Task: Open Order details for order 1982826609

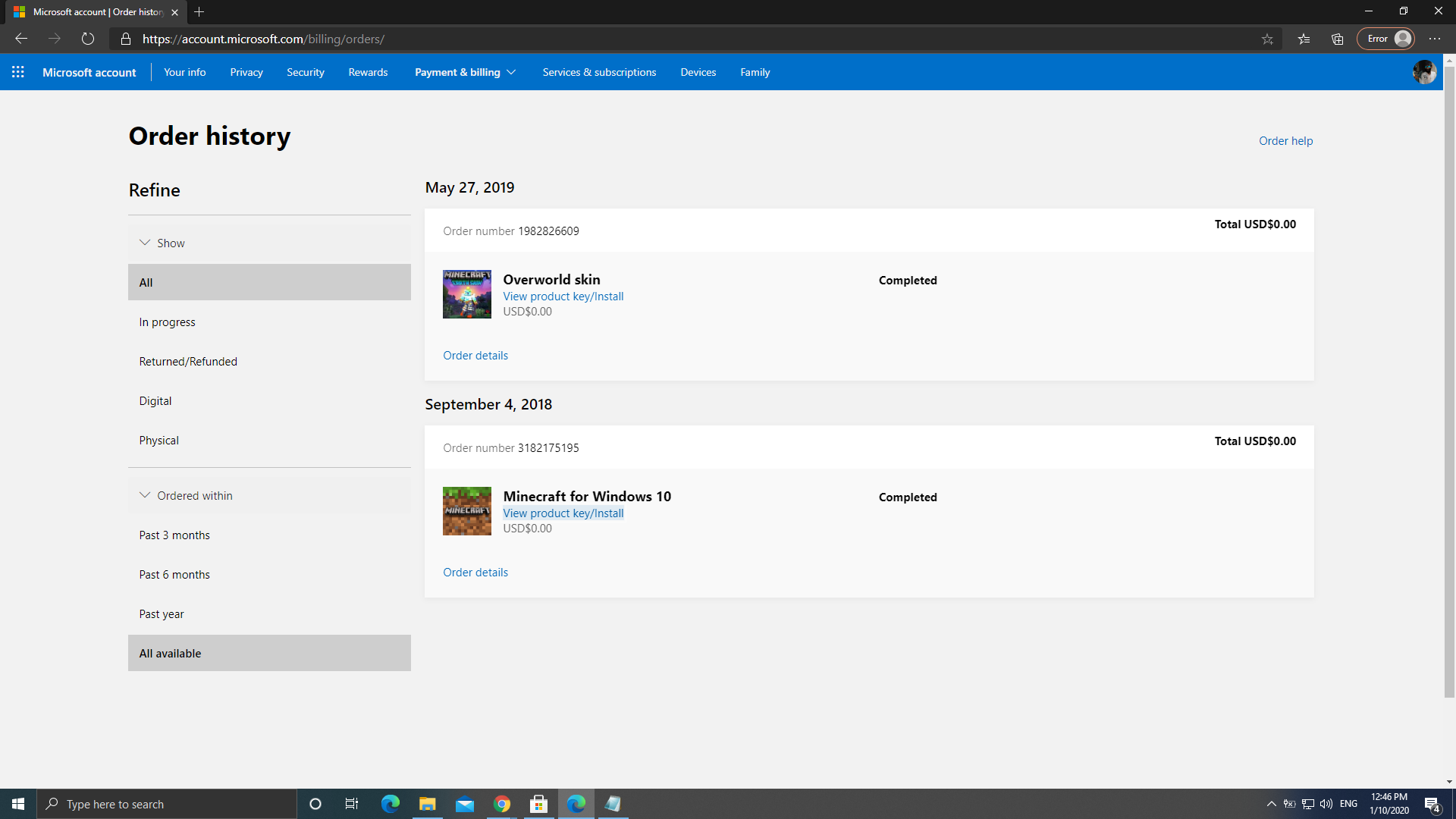Action: coord(475,356)
